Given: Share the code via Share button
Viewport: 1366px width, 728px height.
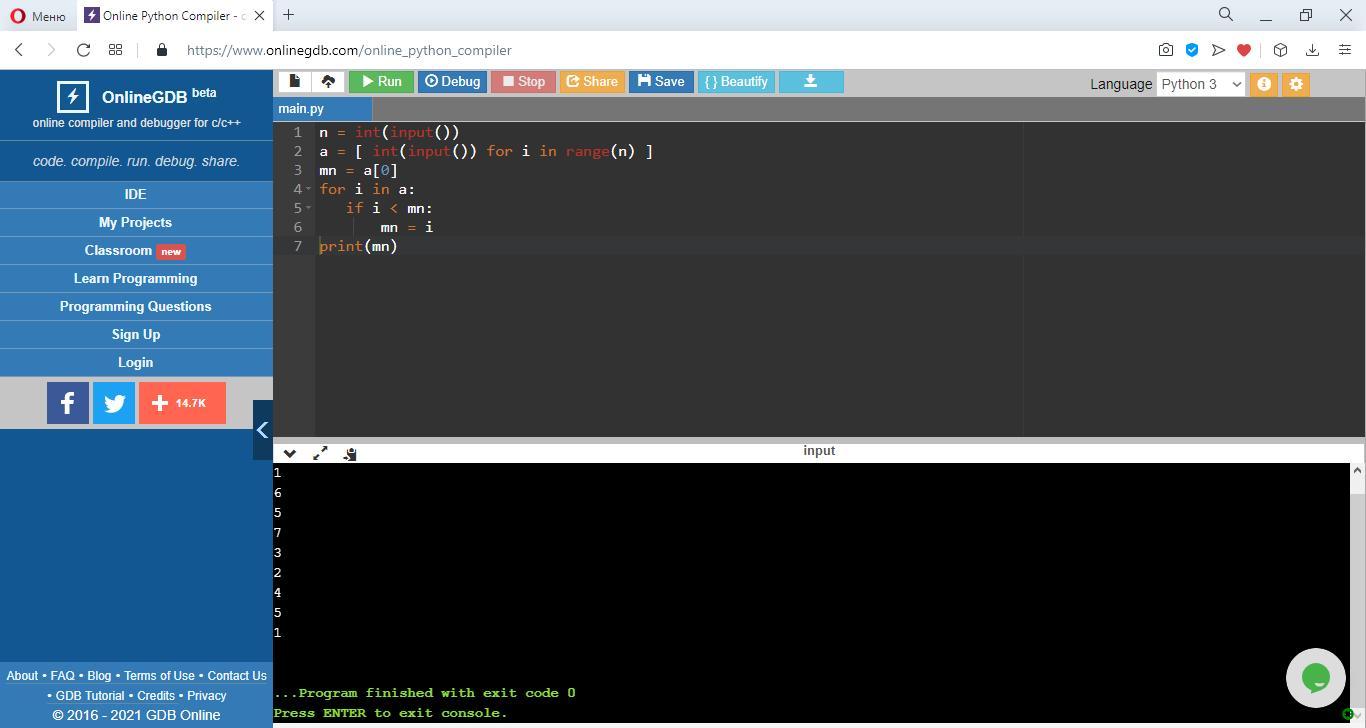Looking at the screenshot, I should pos(592,82).
